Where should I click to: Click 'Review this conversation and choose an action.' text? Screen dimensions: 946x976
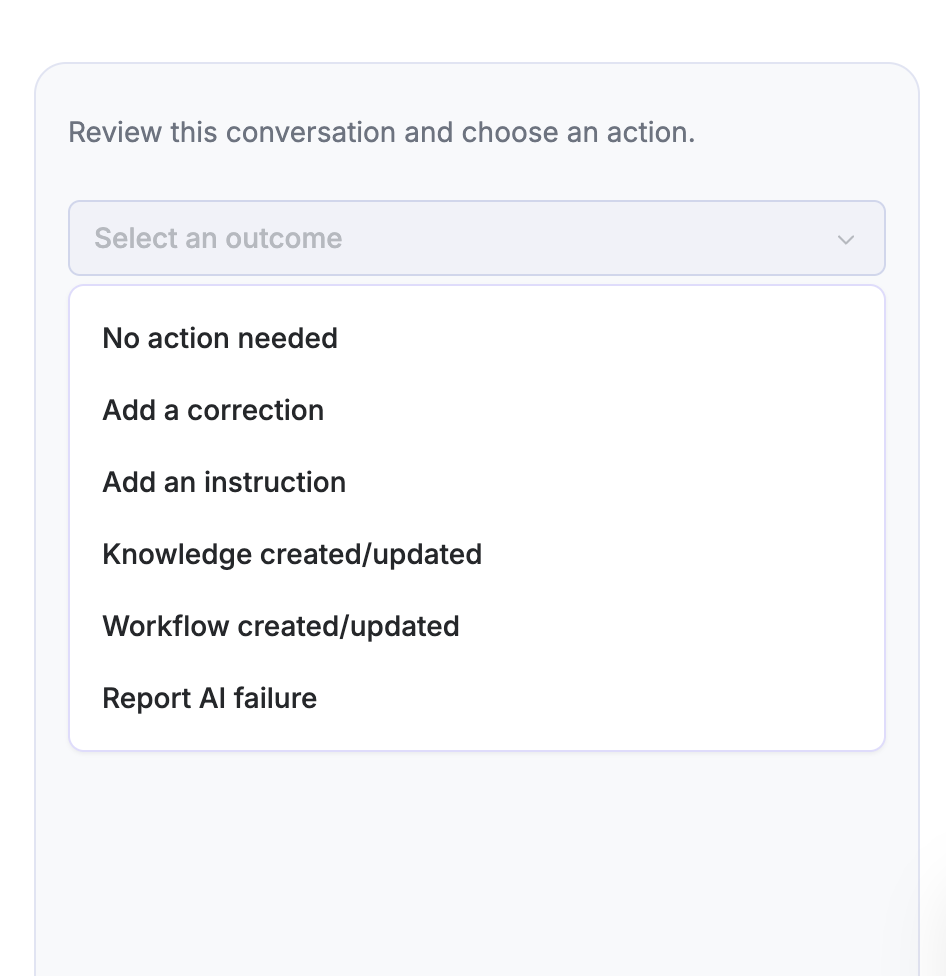pyautogui.click(x=382, y=133)
